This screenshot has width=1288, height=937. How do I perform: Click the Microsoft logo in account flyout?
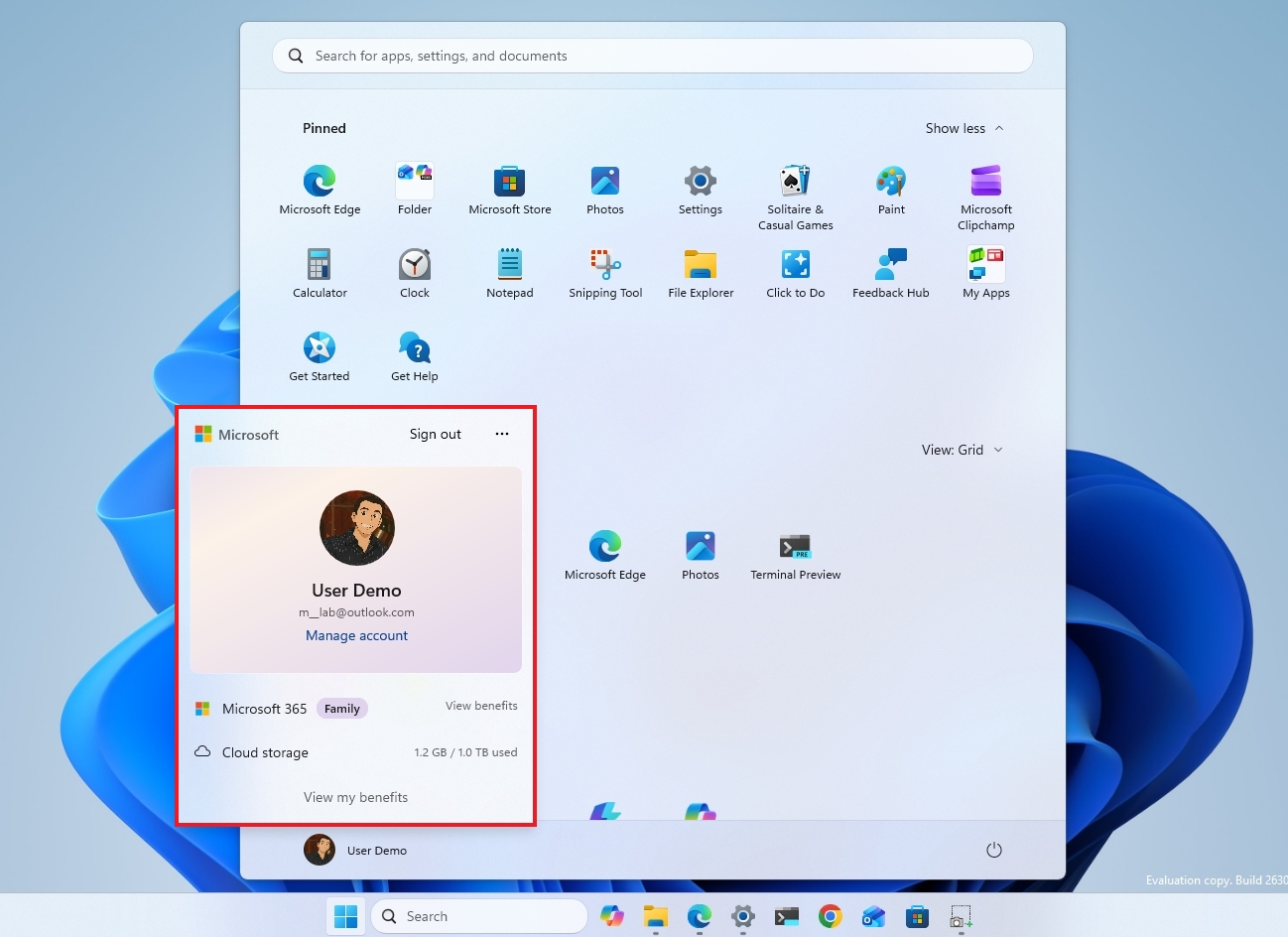(236, 435)
